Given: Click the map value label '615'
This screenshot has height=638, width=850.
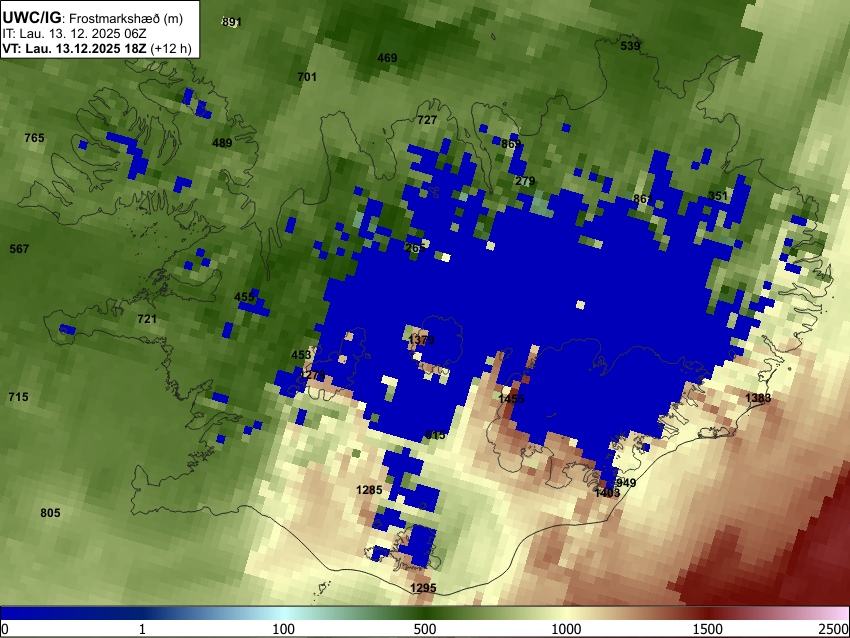Looking at the screenshot, I should click(x=435, y=435).
